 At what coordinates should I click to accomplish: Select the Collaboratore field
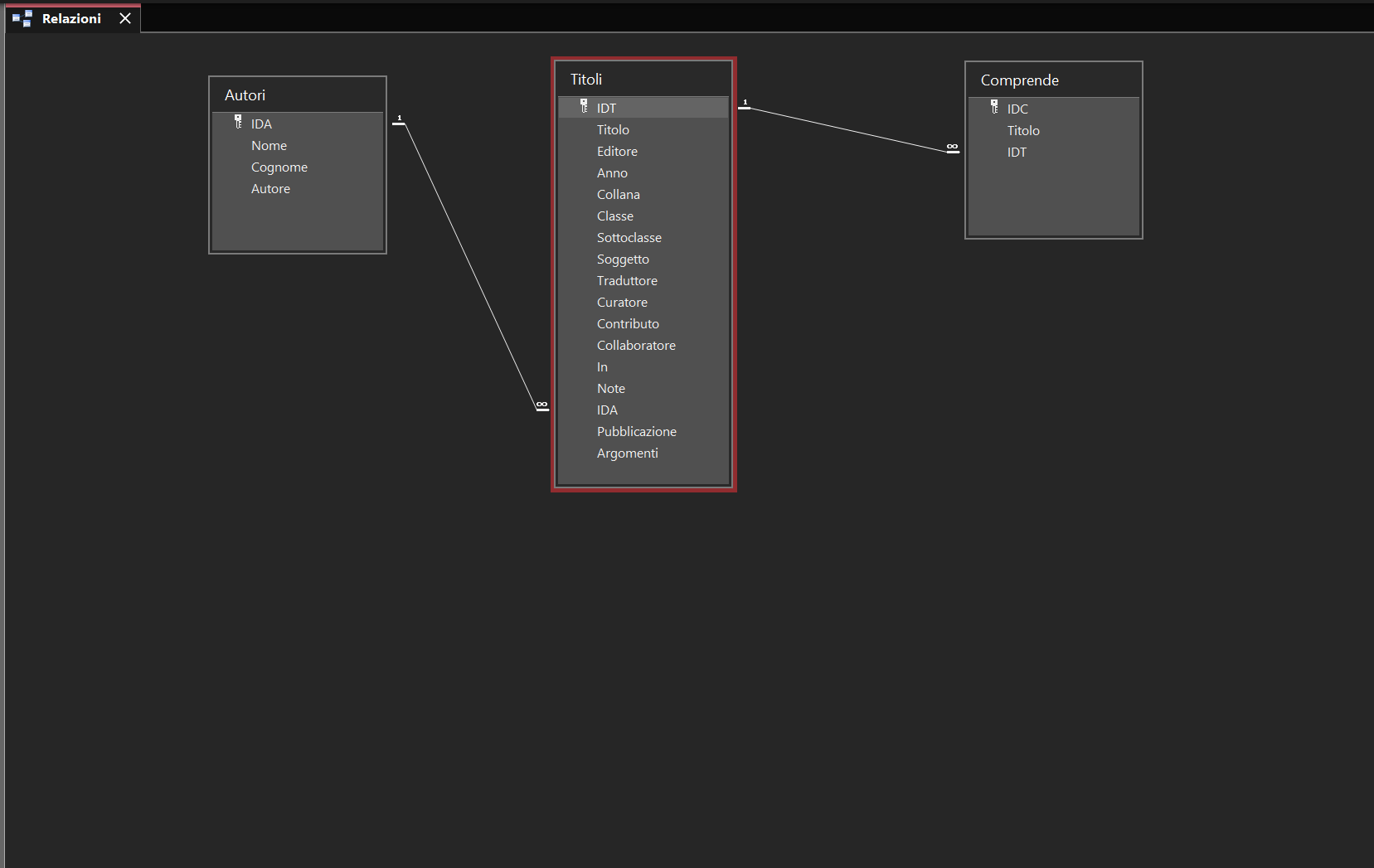(x=636, y=346)
